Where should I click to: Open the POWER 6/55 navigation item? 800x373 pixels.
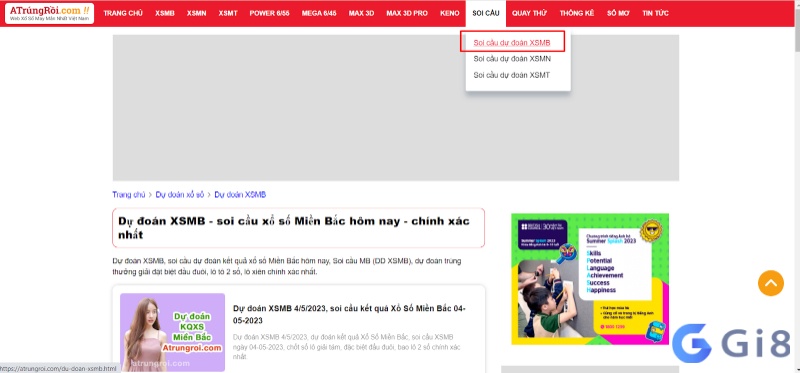(x=269, y=13)
